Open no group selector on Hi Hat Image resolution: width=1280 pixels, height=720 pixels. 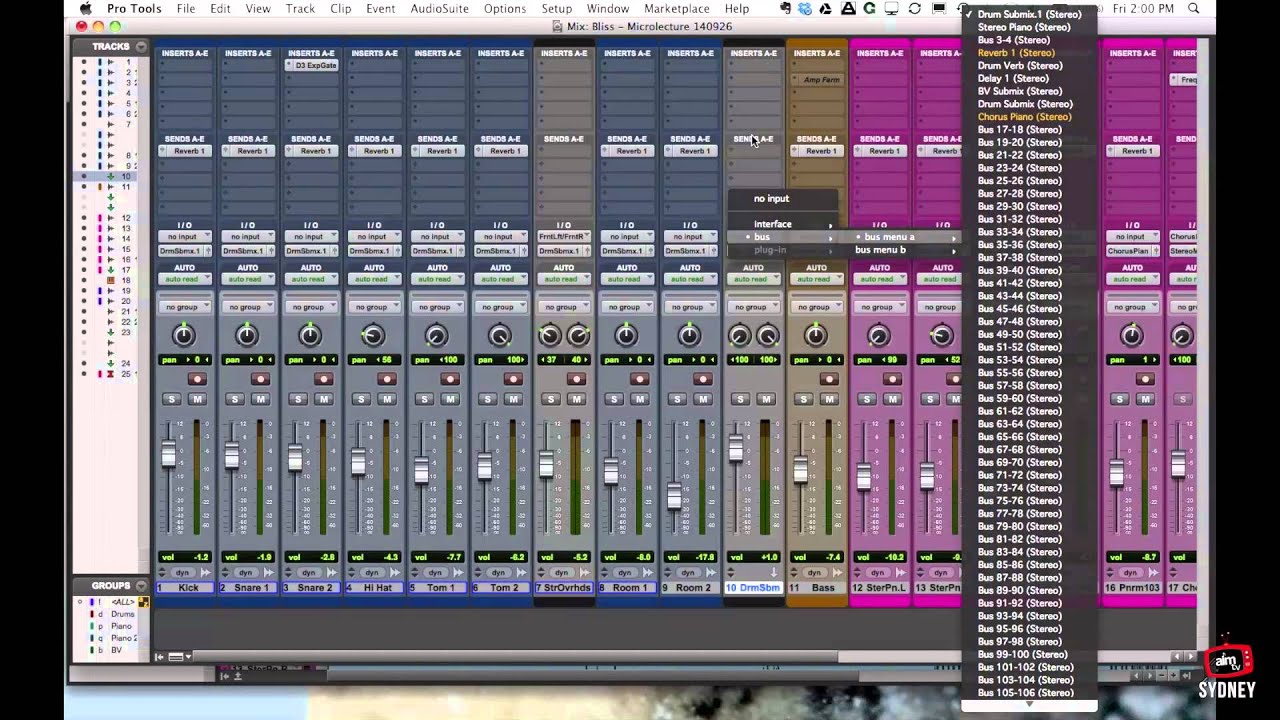click(x=374, y=307)
